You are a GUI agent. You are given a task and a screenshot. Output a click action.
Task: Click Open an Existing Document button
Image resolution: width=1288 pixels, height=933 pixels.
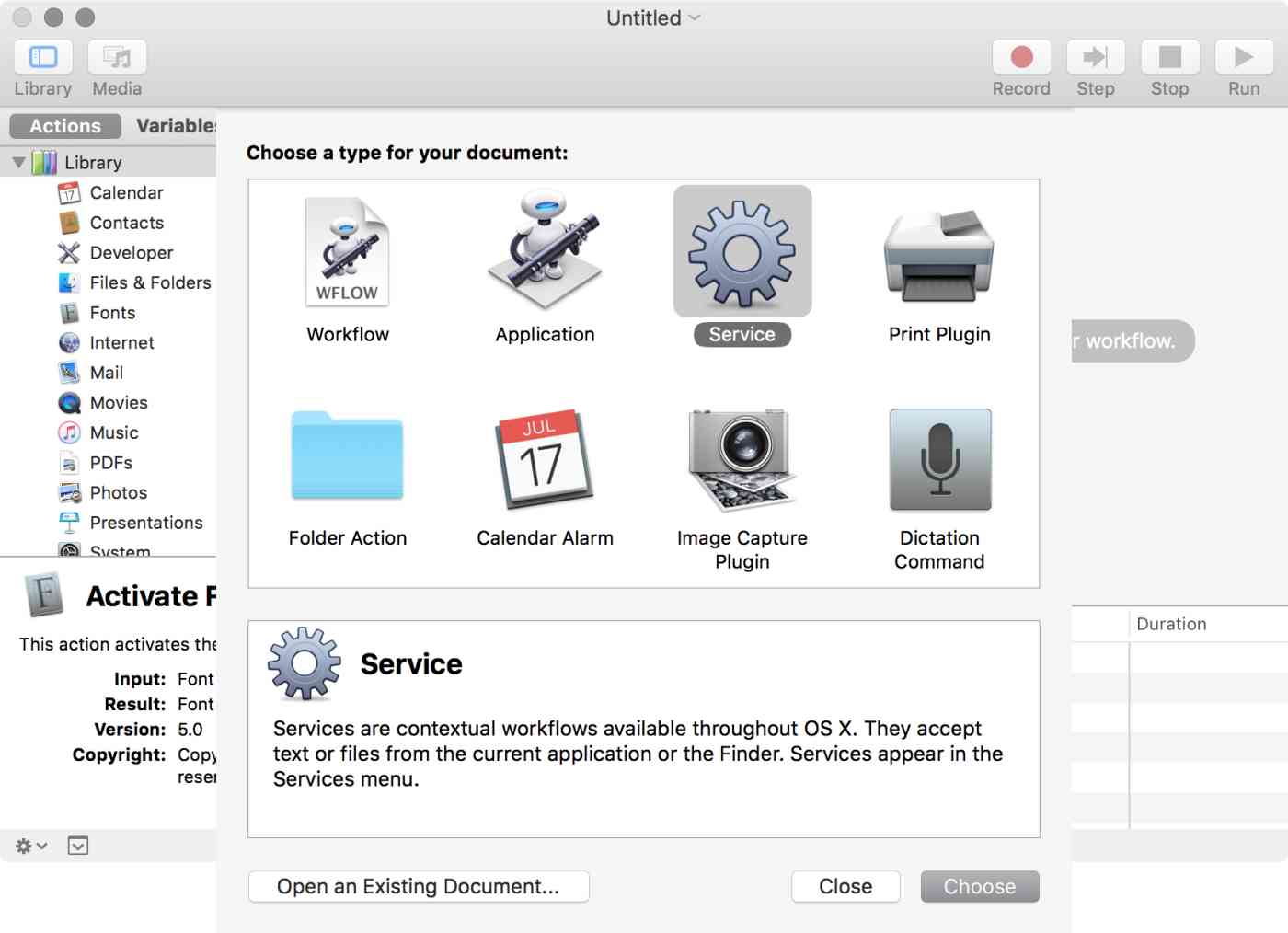pos(419,886)
